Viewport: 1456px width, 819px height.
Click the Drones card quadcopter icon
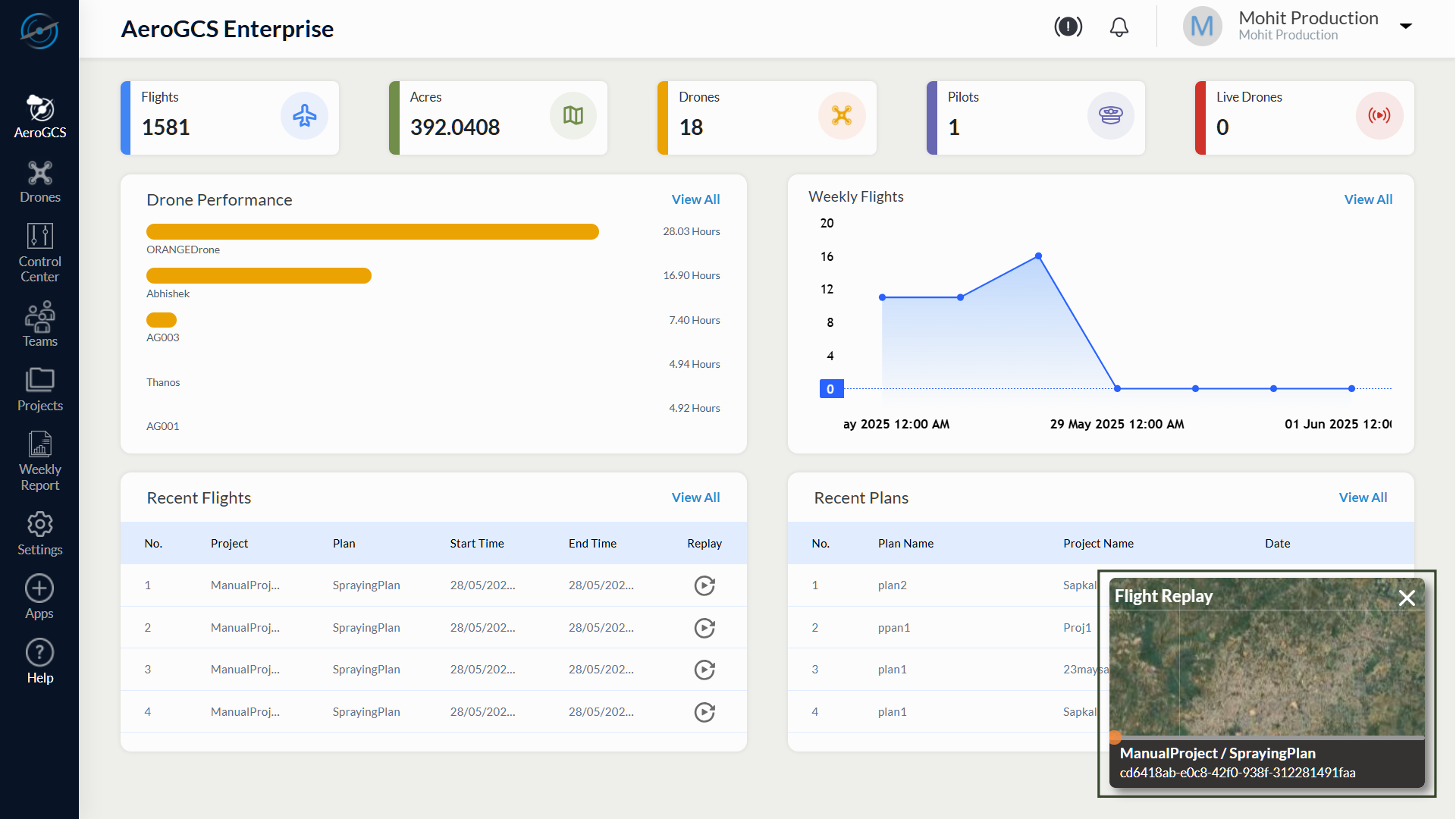point(842,115)
